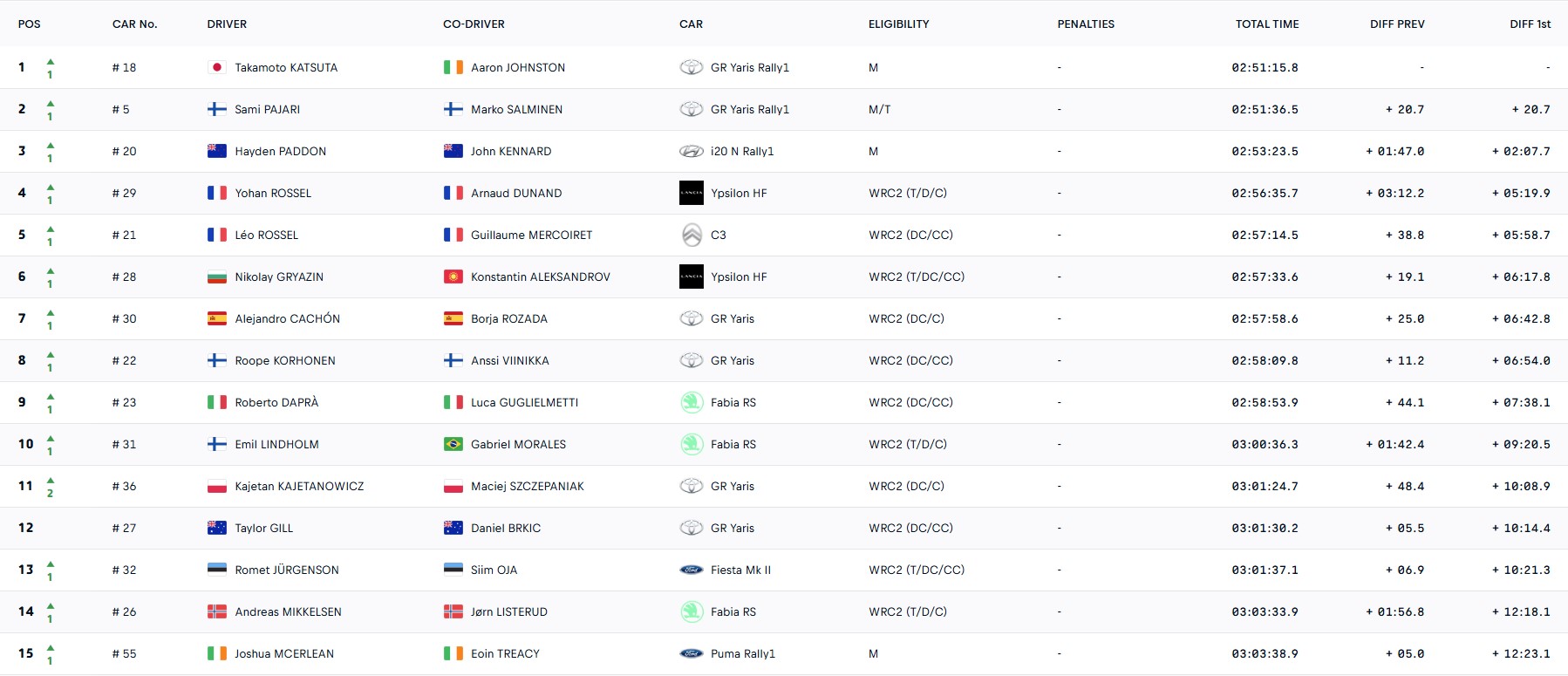The image size is (1568, 676).
Task: Click the Toyota logo in Sami PAJARI's row
Action: click(x=691, y=109)
